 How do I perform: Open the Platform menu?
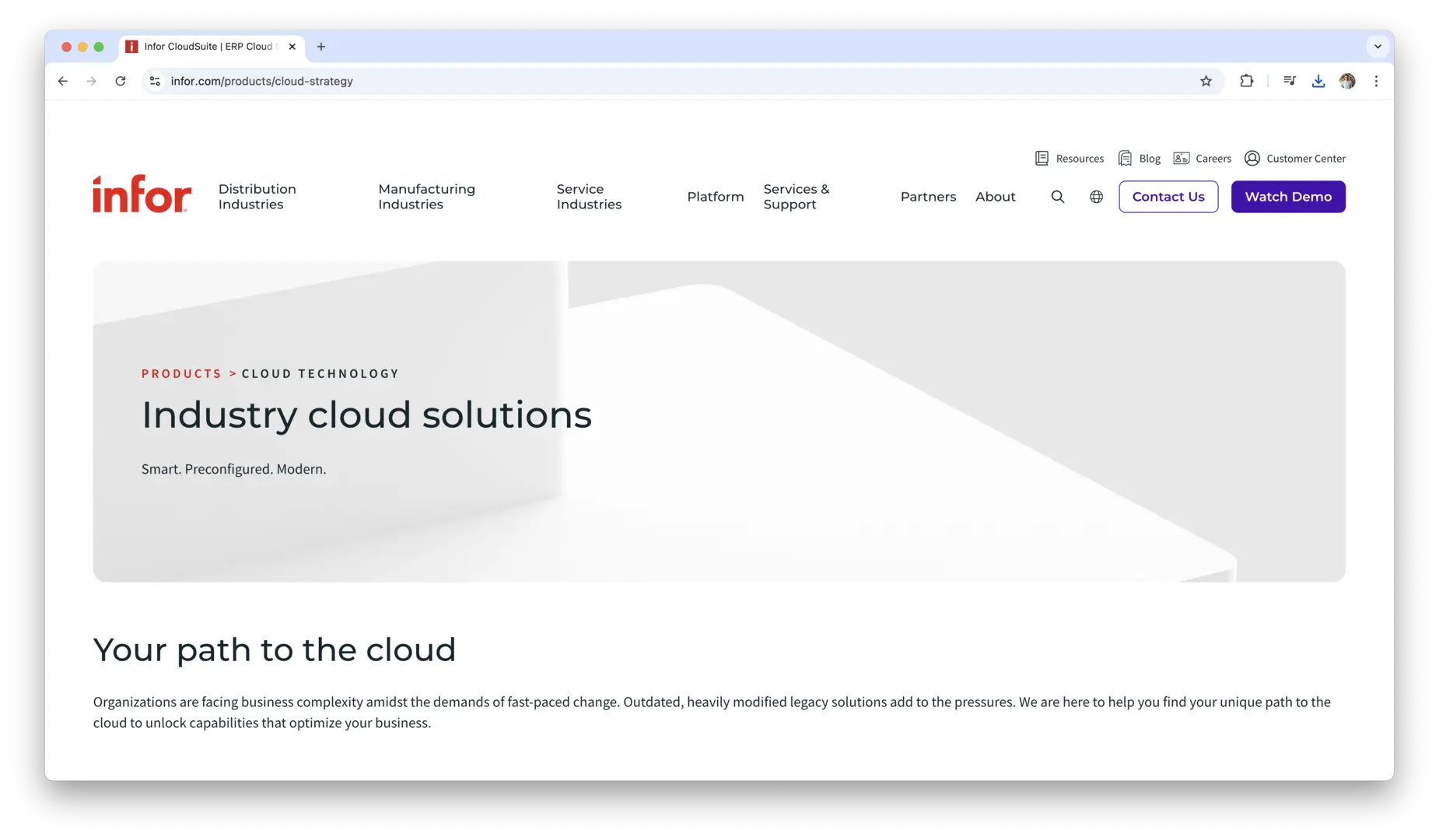(x=715, y=197)
